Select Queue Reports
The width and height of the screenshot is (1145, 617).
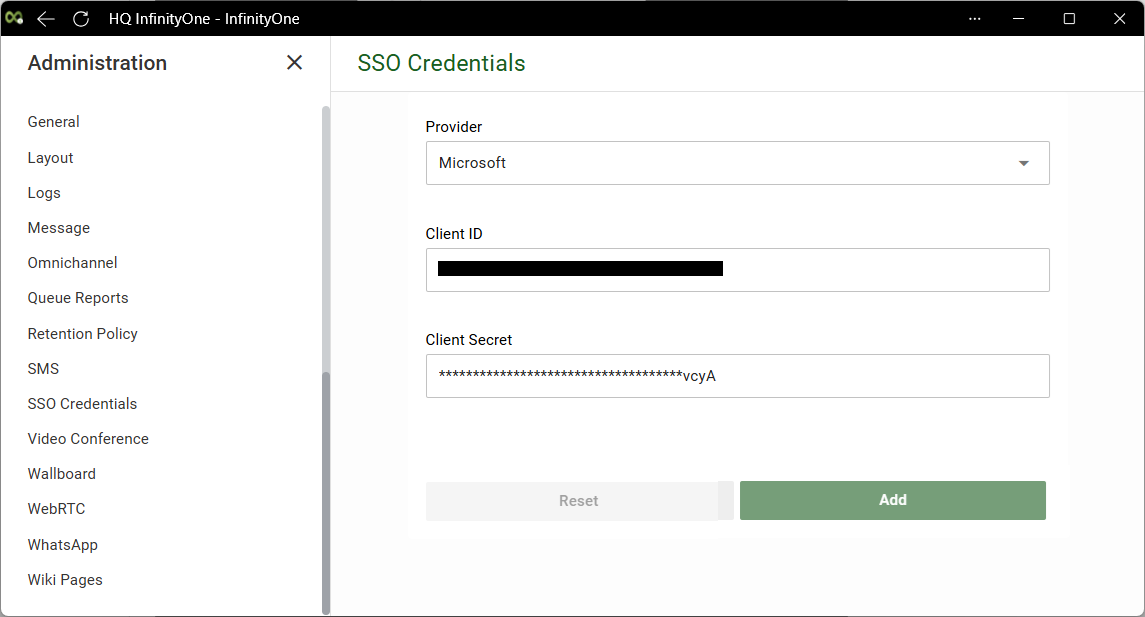pos(78,298)
